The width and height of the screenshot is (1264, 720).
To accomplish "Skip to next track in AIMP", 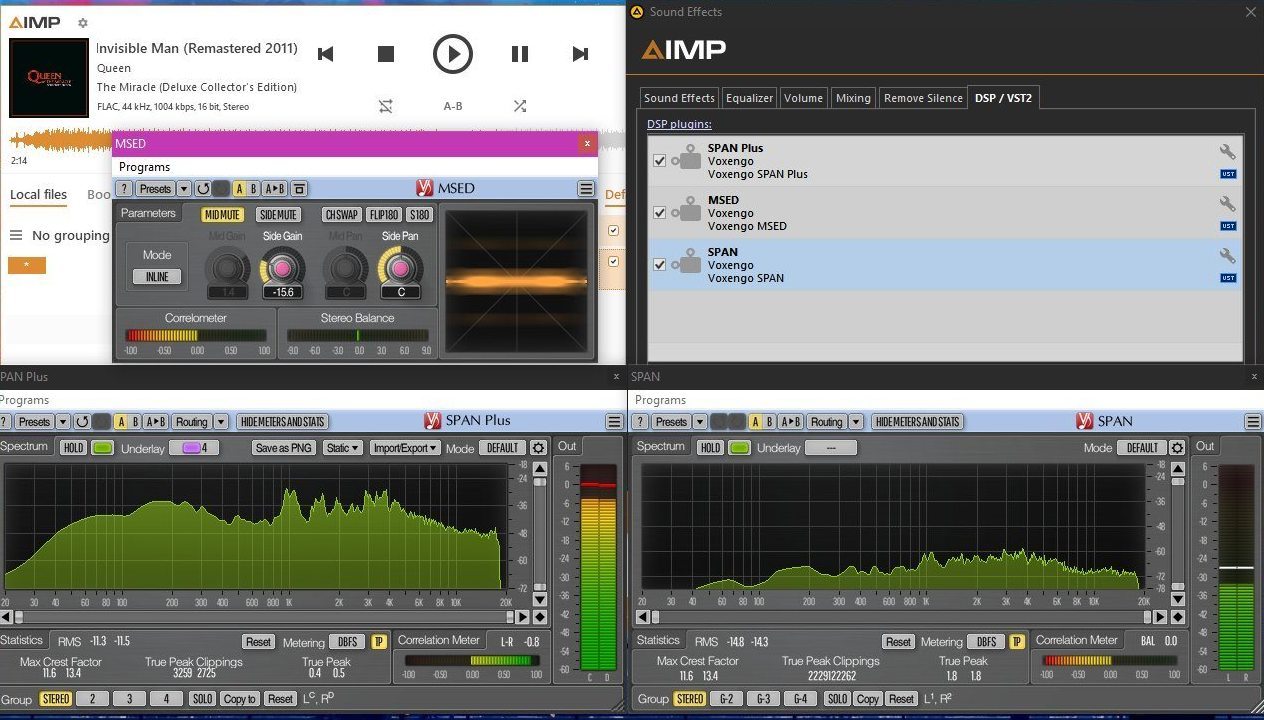I will [580, 54].
